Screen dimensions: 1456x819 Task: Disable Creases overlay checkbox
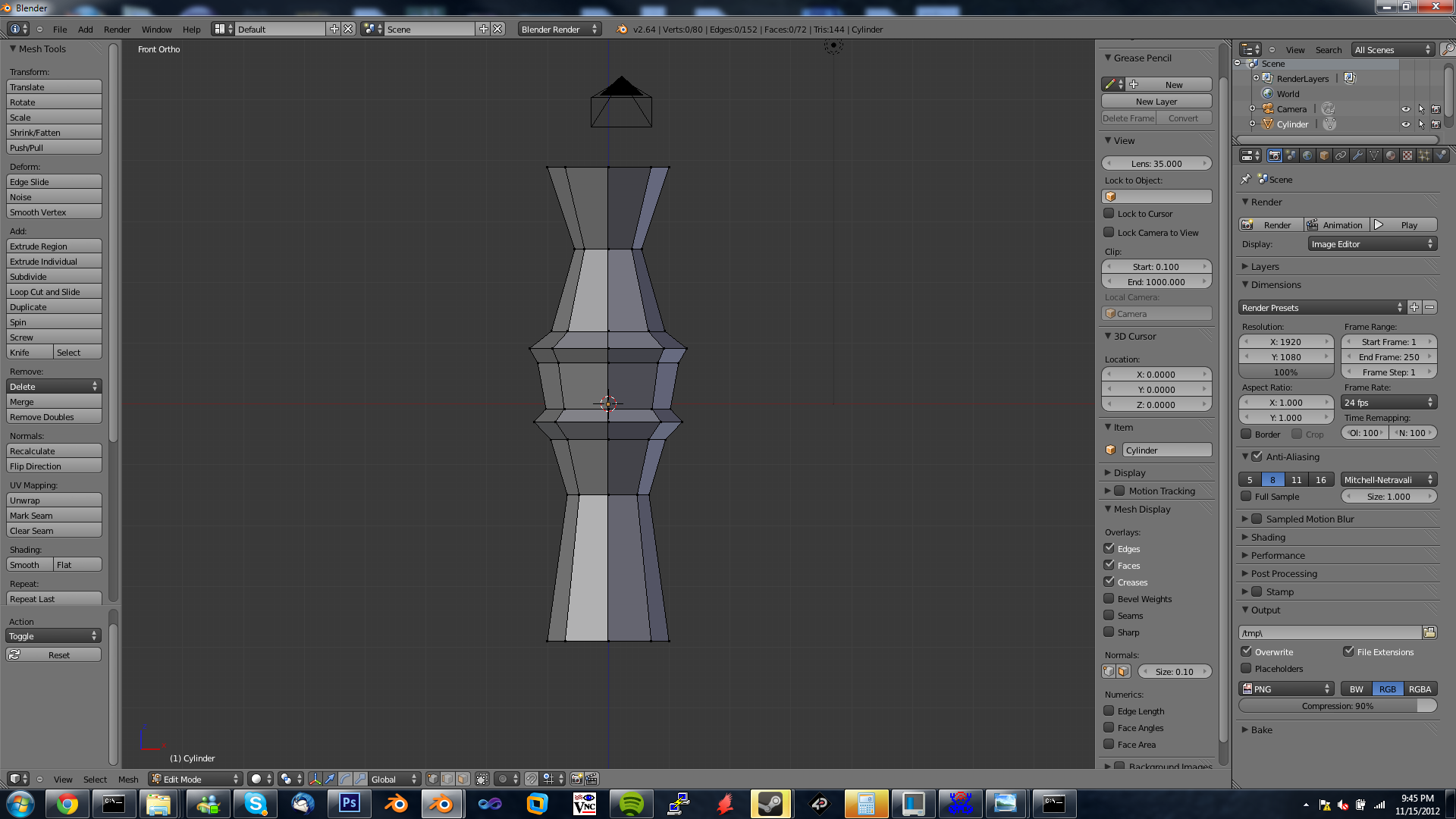point(1109,582)
